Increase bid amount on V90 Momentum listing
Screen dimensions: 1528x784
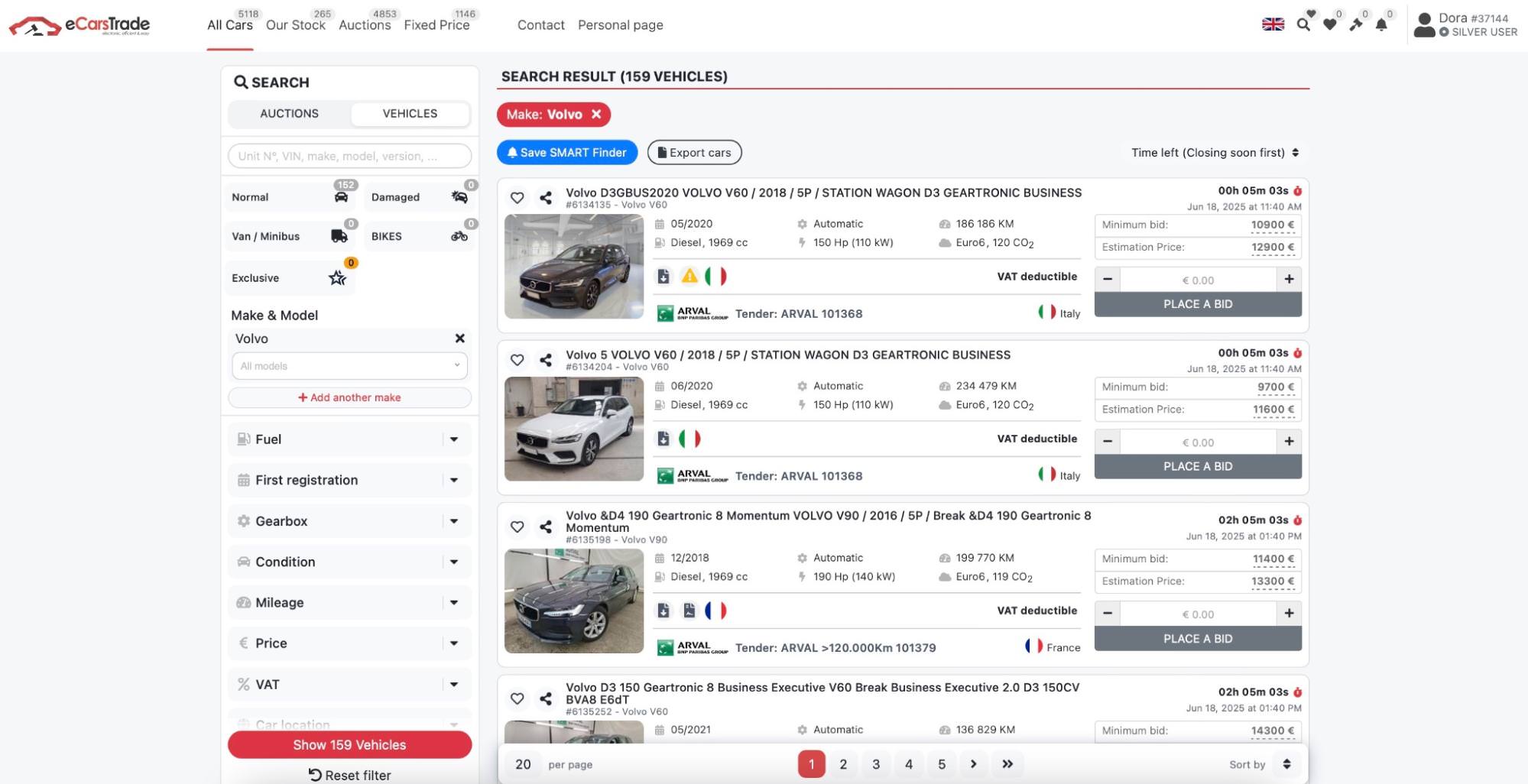point(1289,614)
